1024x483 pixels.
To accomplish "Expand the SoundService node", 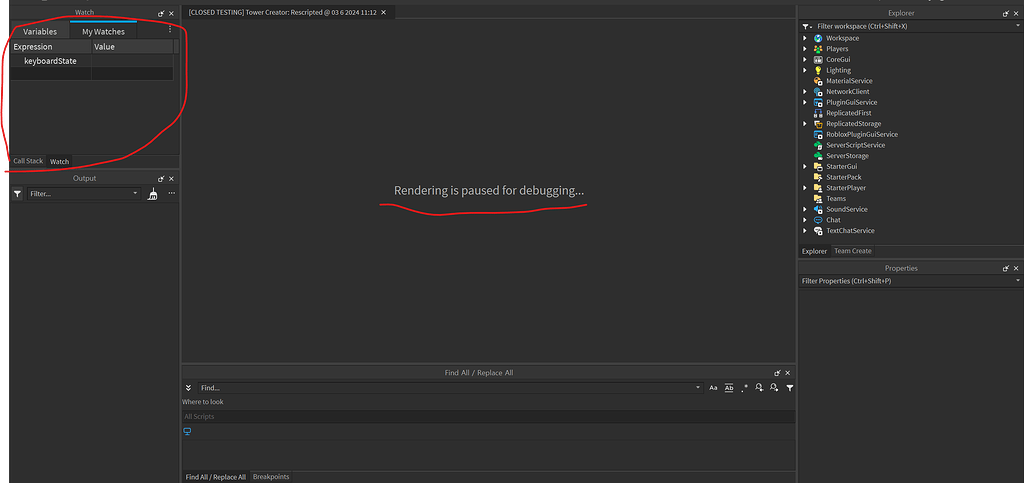I will [x=805, y=210].
